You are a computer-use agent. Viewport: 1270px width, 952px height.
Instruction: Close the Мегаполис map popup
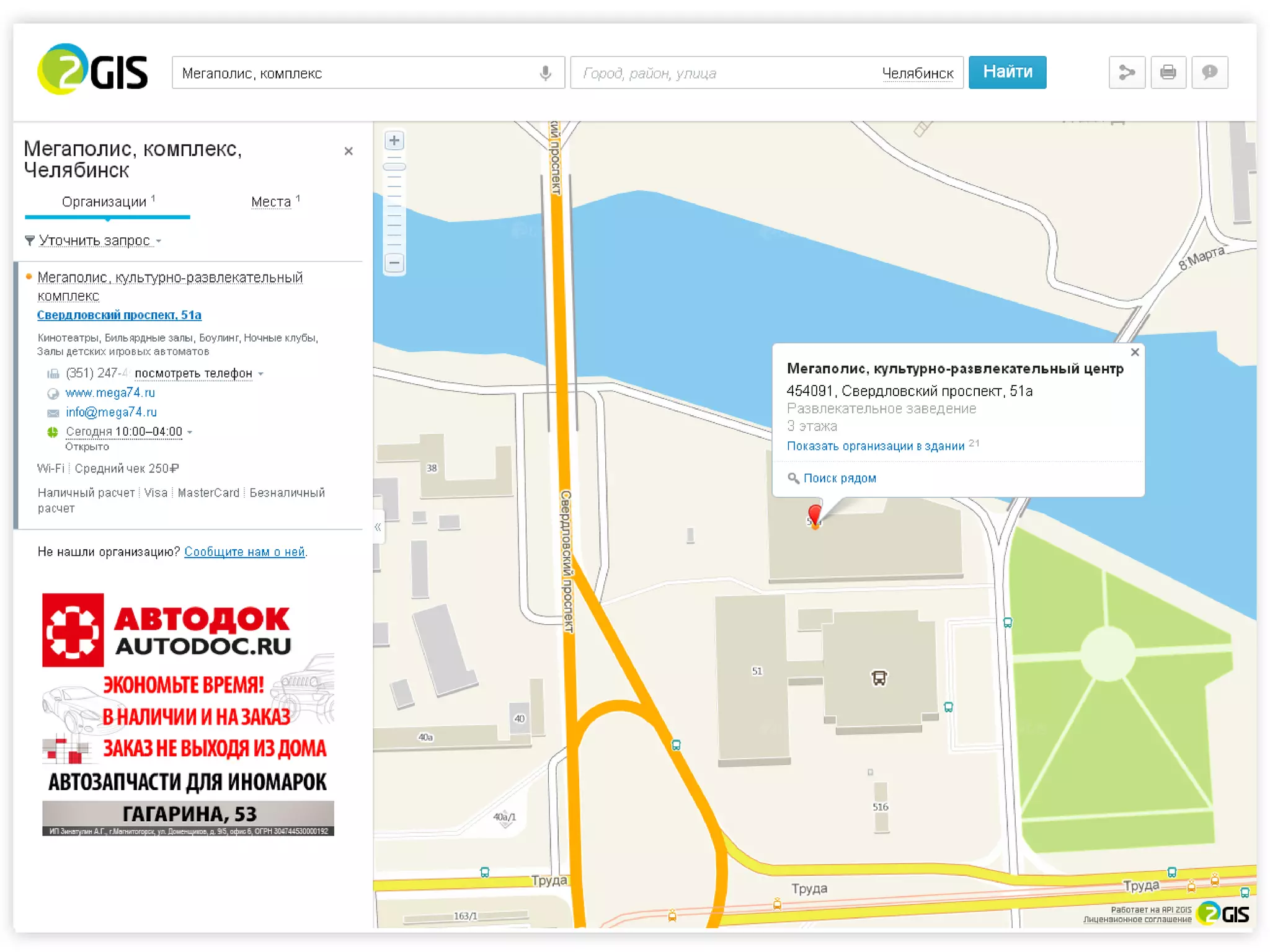1135,352
